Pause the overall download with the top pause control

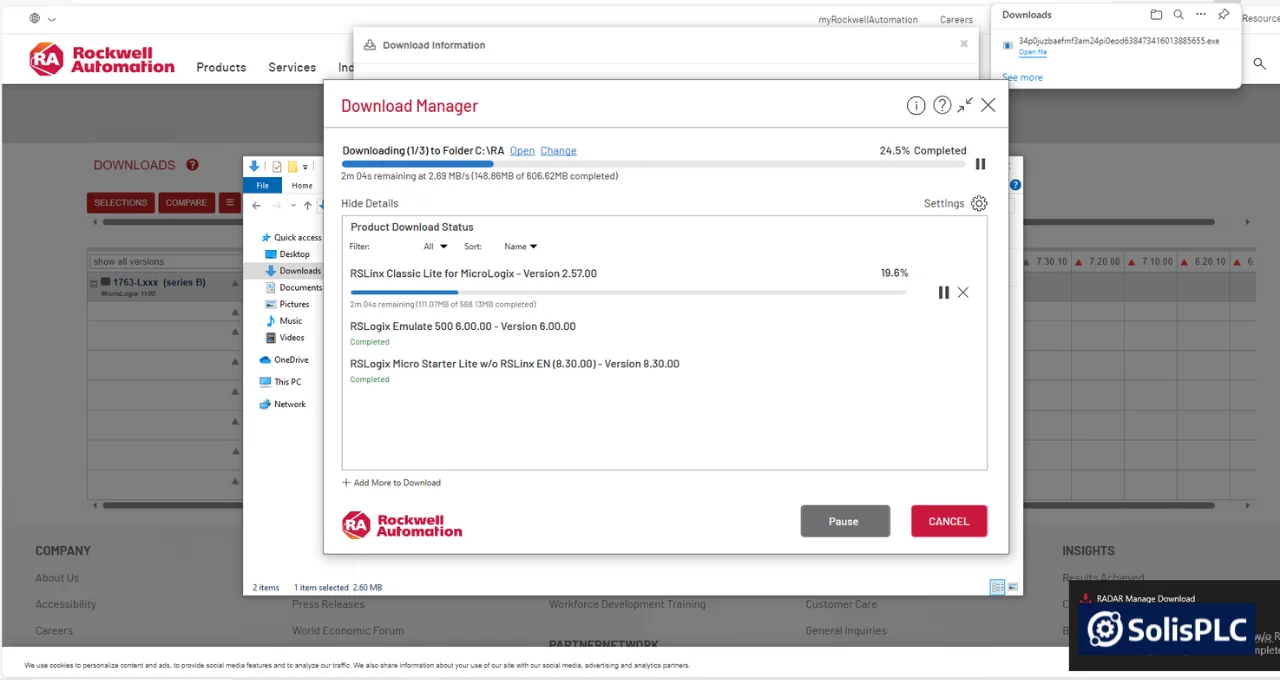(980, 164)
